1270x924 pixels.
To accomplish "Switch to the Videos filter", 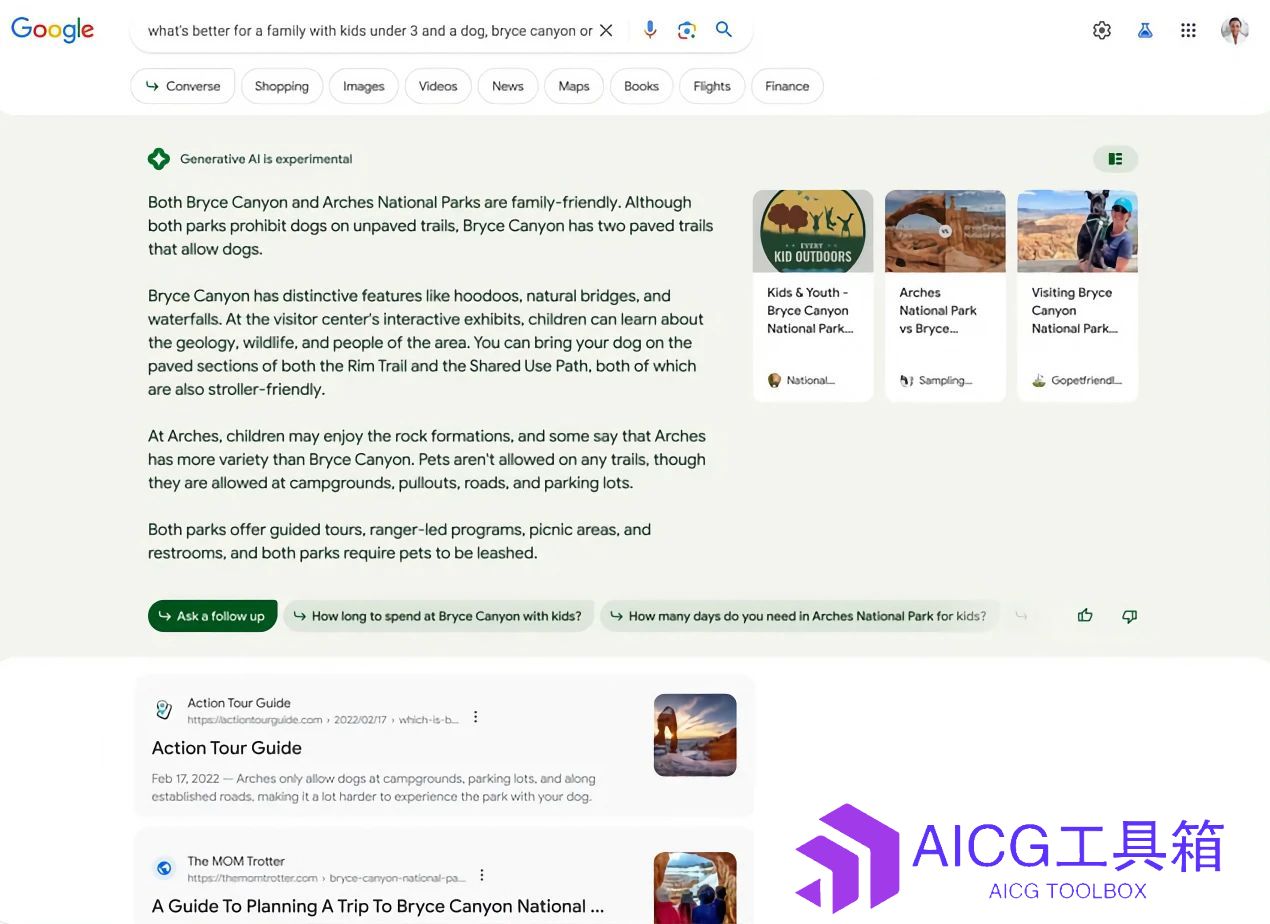I will click(x=438, y=86).
